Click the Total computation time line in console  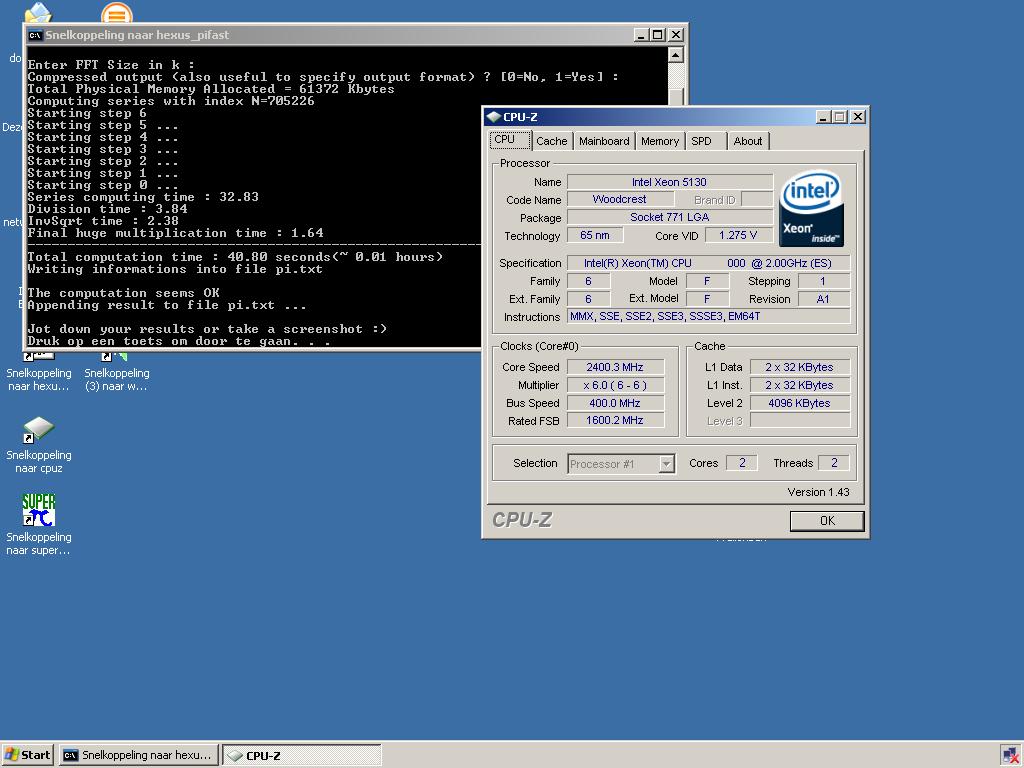click(x=235, y=257)
